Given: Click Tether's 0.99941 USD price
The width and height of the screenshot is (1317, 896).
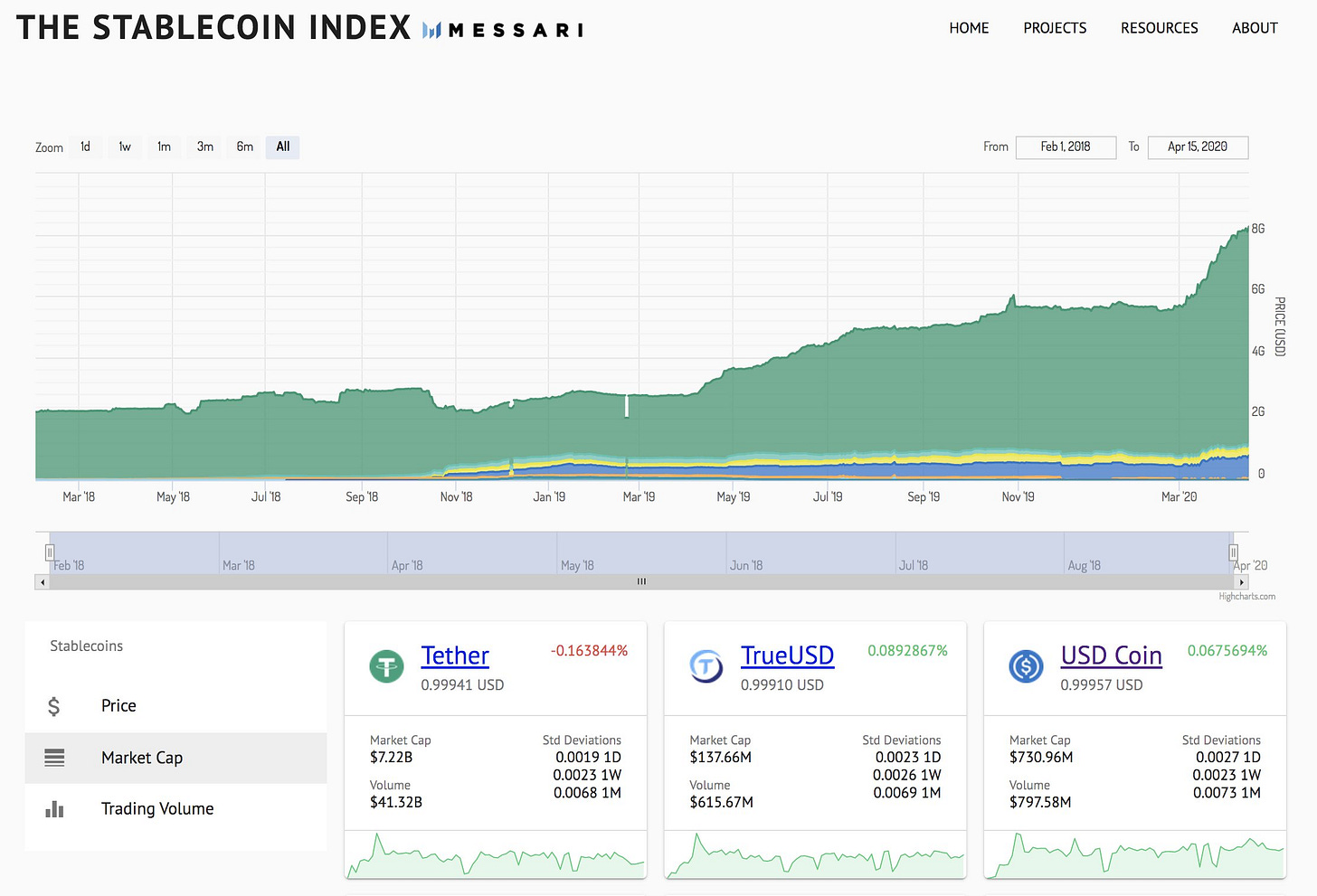Looking at the screenshot, I should [x=462, y=685].
